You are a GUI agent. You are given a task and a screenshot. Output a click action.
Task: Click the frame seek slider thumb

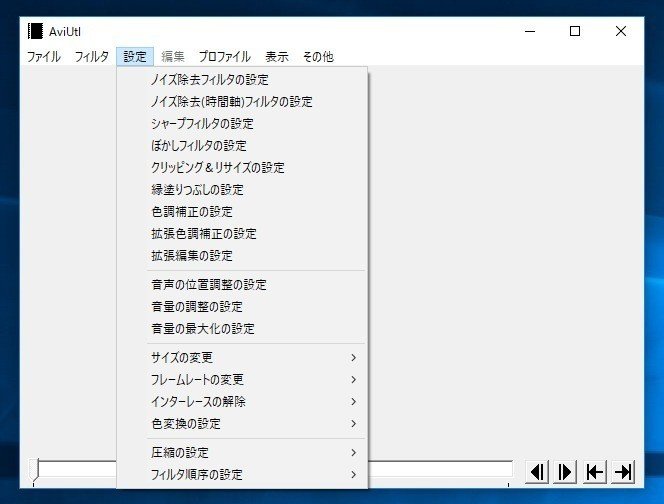[x=33, y=470]
